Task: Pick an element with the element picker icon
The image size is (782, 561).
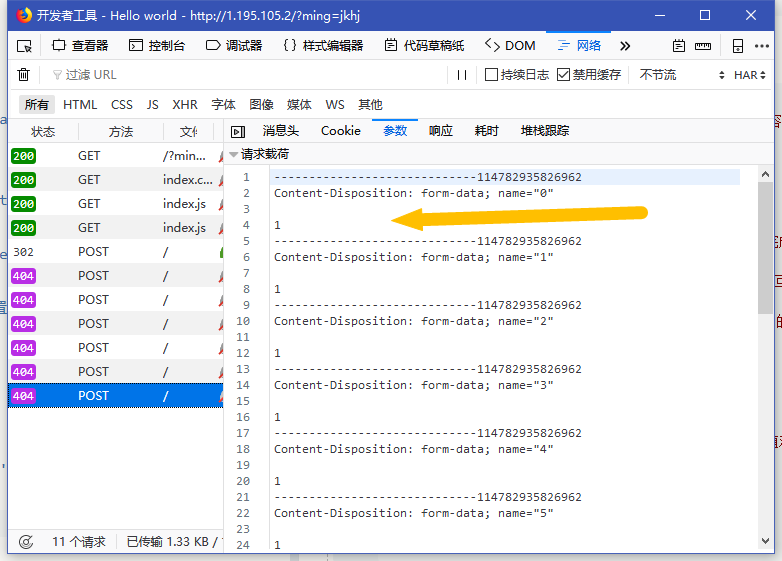Action: [x=24, y=46]
